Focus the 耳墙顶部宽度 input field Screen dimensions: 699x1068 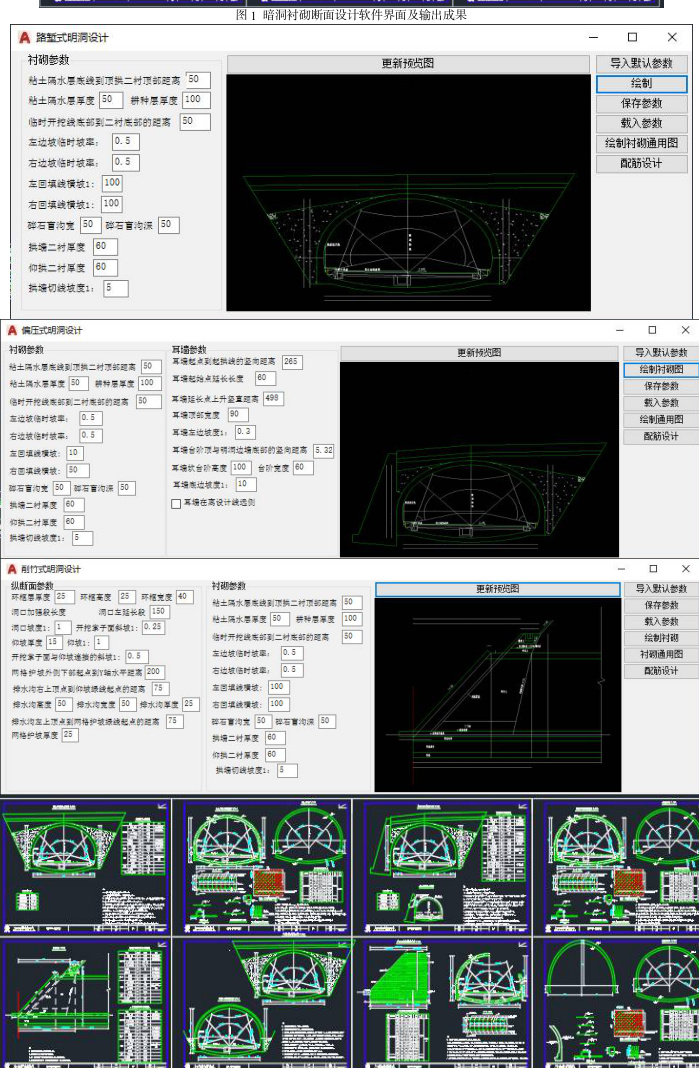[238, 414]
